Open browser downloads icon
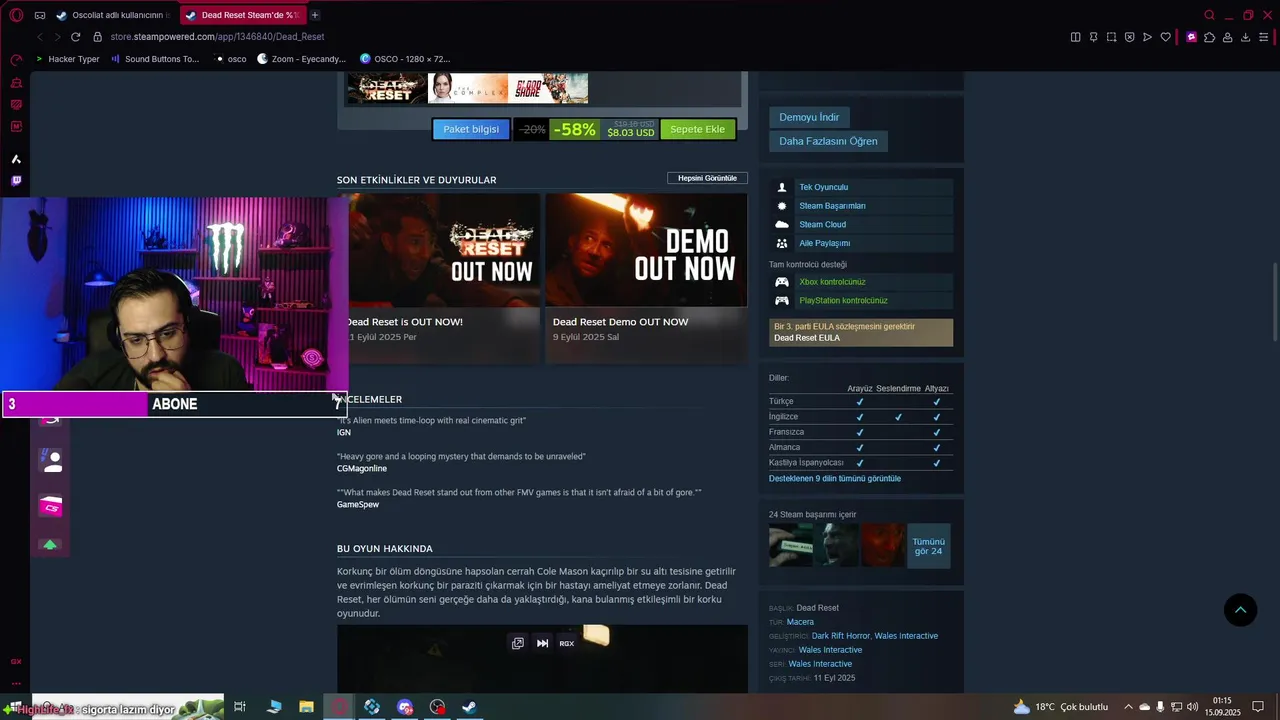This screenshot has width=1280, height=720. click(1245, 37)
